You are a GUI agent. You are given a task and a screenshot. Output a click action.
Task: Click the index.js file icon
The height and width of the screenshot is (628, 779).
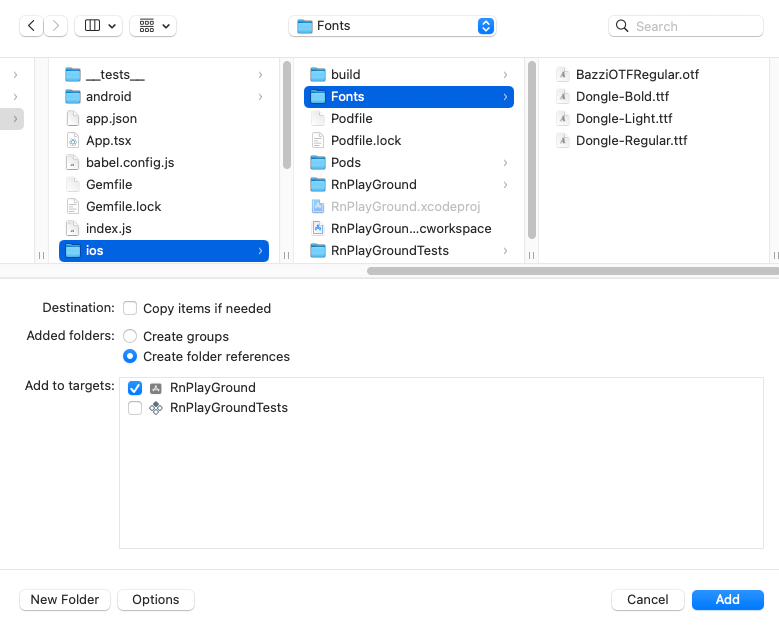coord(73,229)
